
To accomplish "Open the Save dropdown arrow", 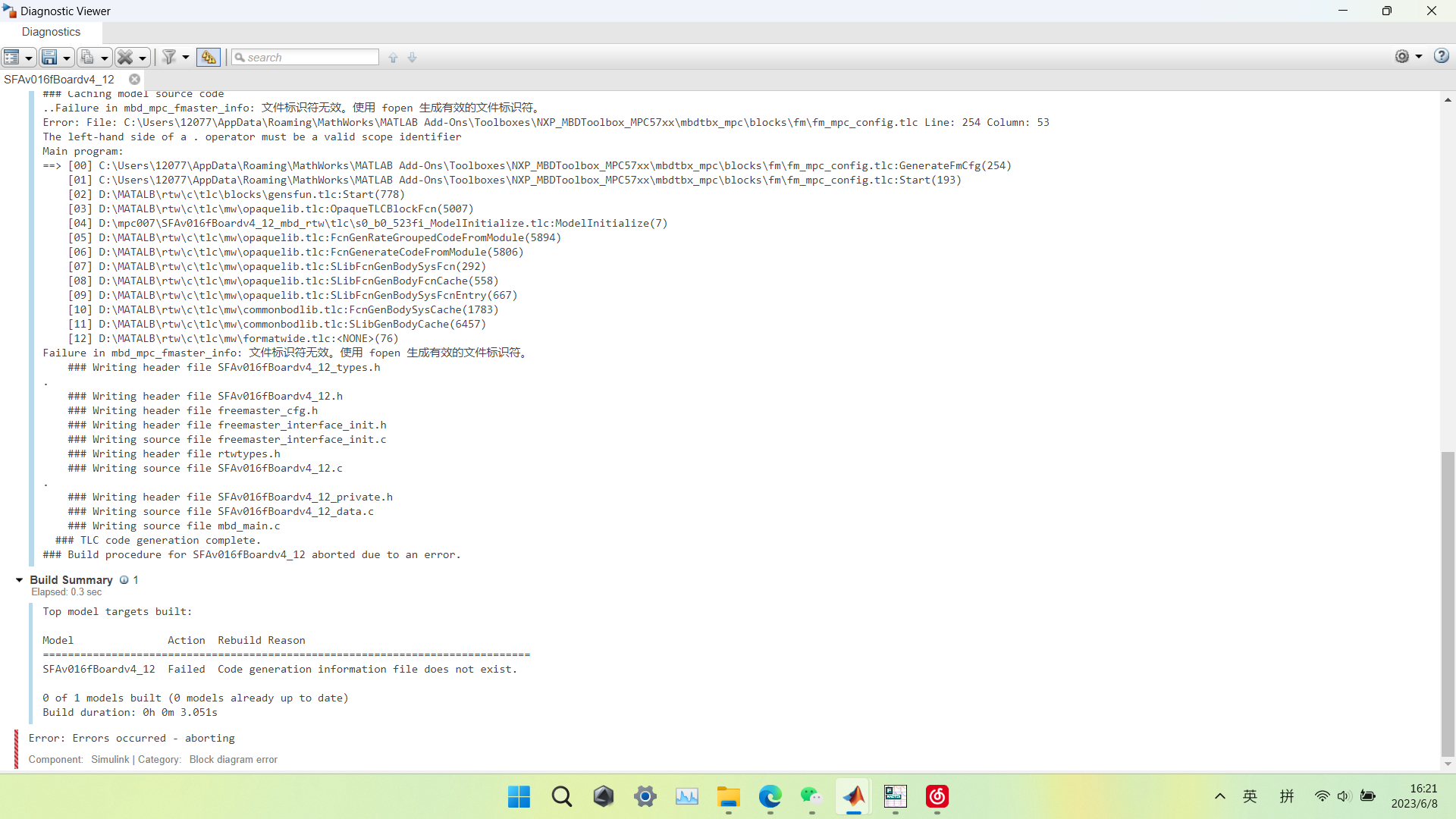I will tap(67, 58).
